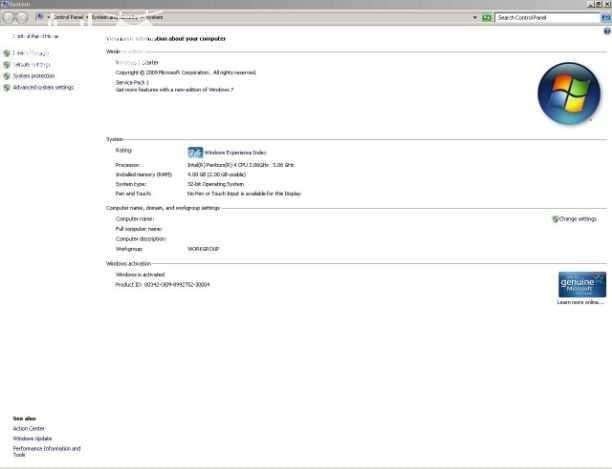The width and height of the screenshot is (612, 469).
Task: Click the installed memory 4.00 GB value
Action: tap(217, 174)
